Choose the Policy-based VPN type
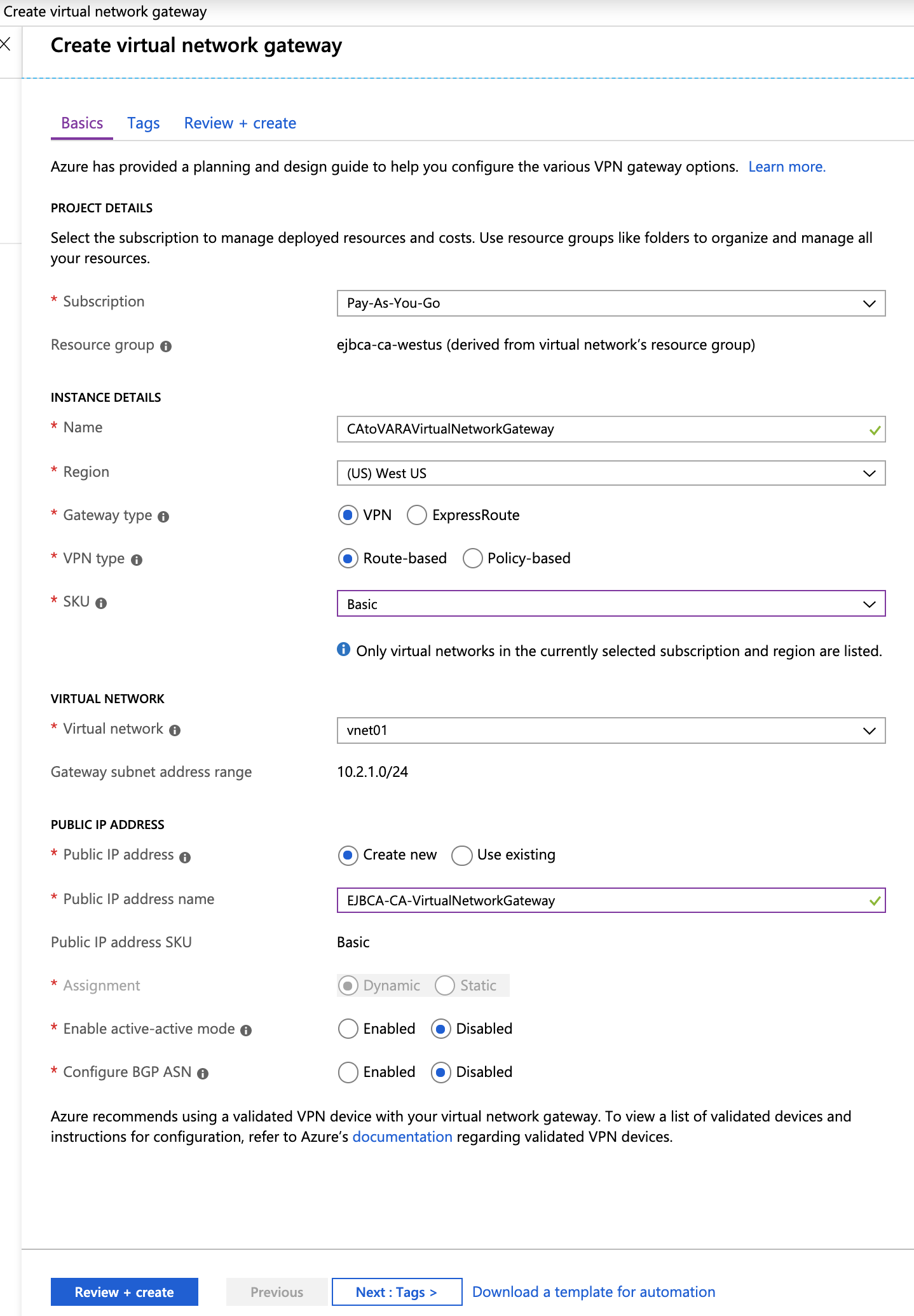The image size is (914, 1316). point(472,558)
